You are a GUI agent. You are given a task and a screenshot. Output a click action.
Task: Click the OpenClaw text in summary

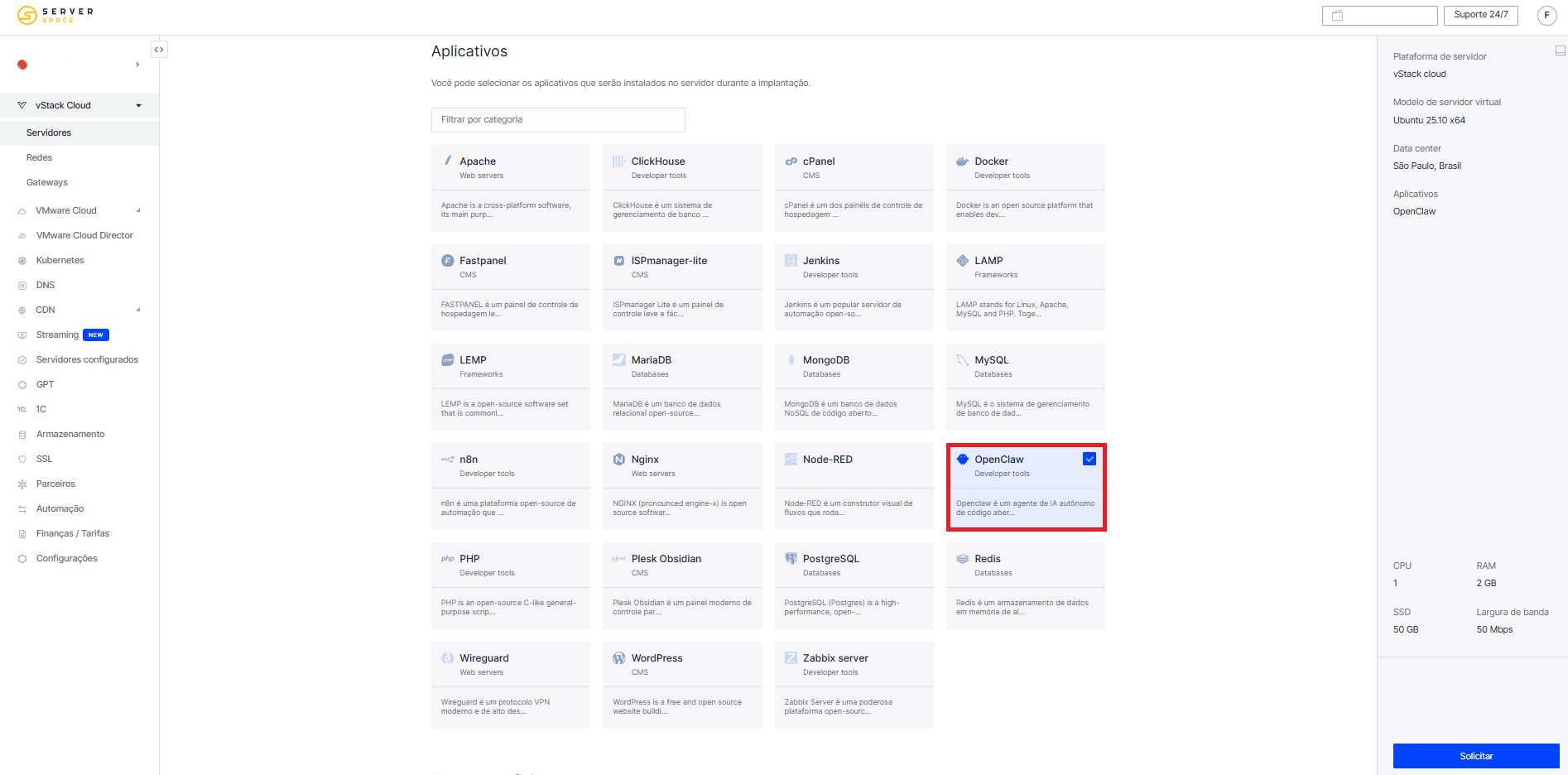[x=1414, y=212]
